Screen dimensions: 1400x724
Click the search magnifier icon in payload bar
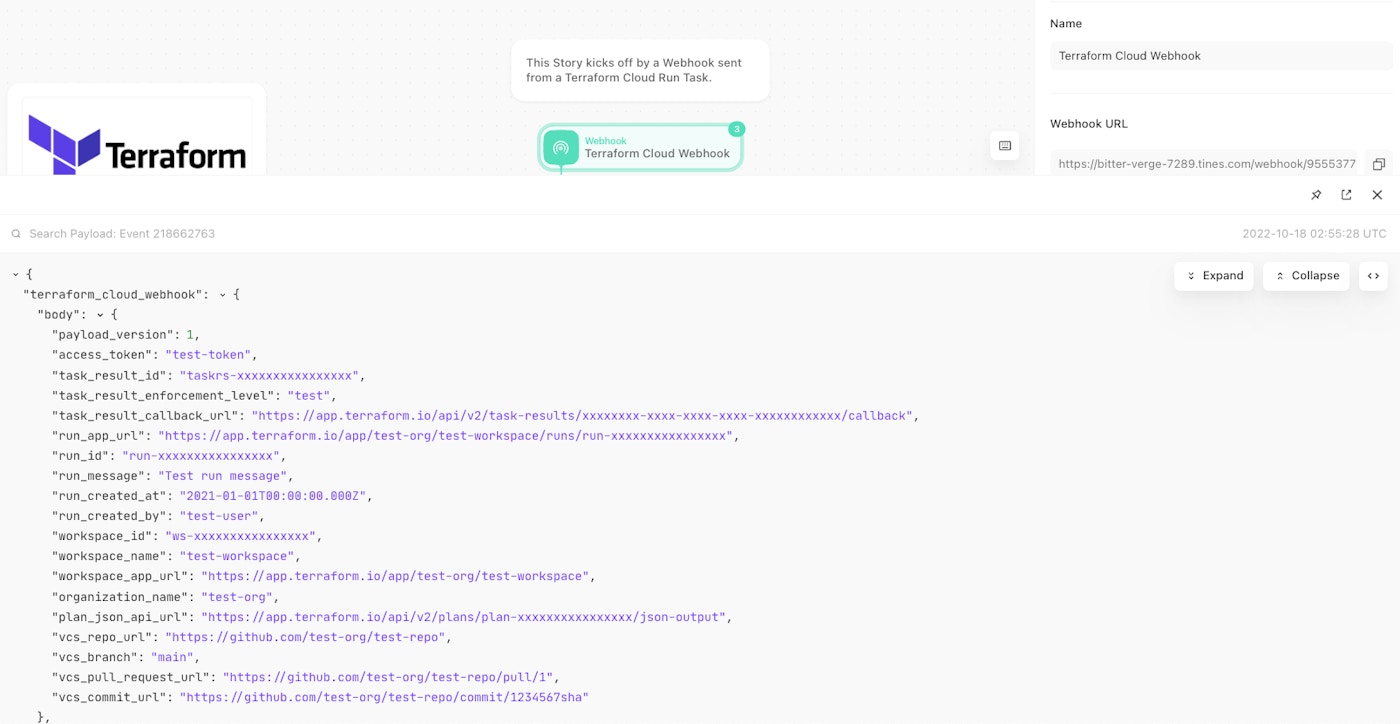[16, 234]
